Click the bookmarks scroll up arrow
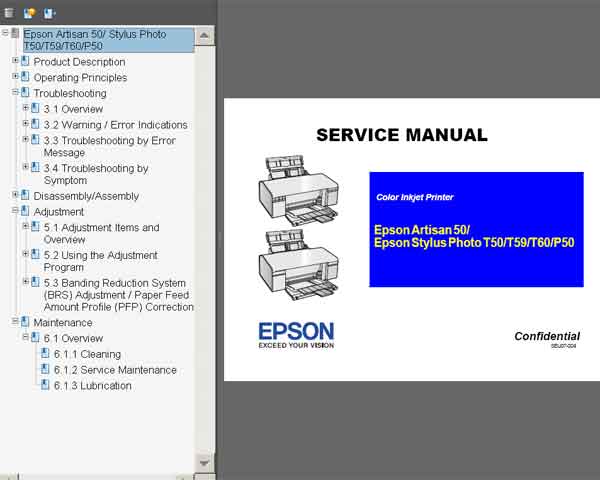Screen dimensions: 600x480 204,35
